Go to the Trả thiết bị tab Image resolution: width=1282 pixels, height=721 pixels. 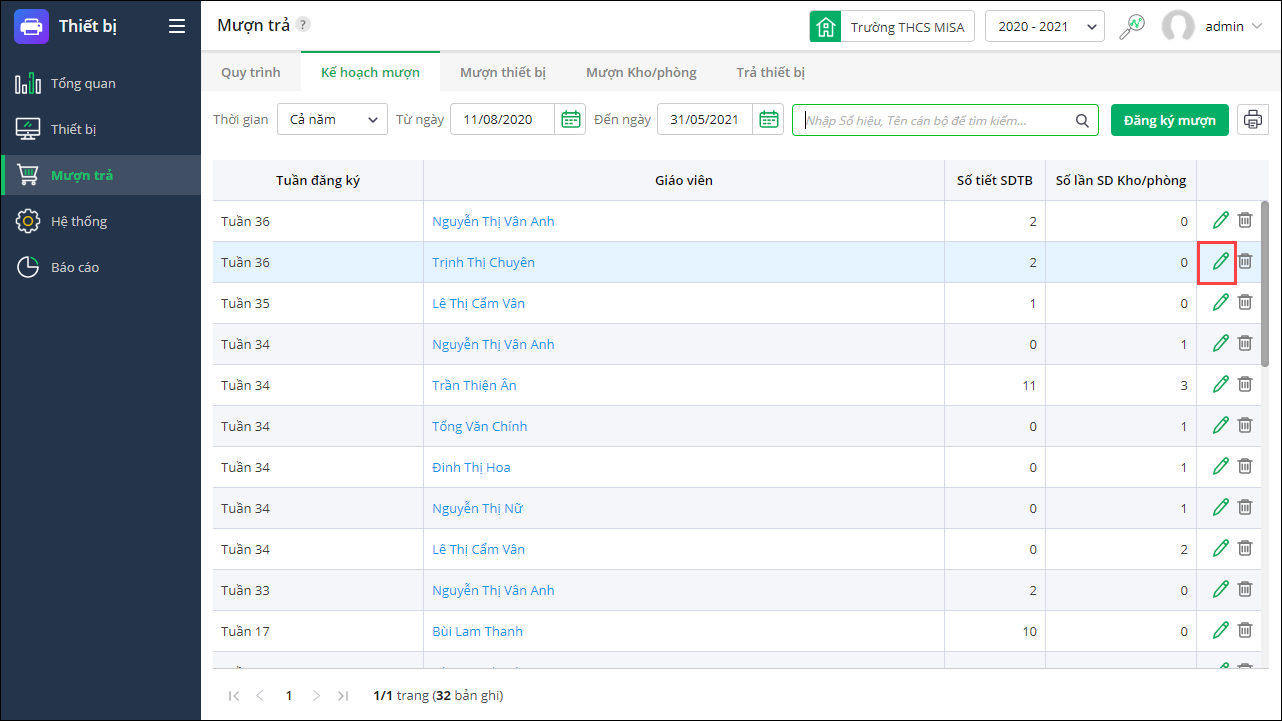coord(771,73)
